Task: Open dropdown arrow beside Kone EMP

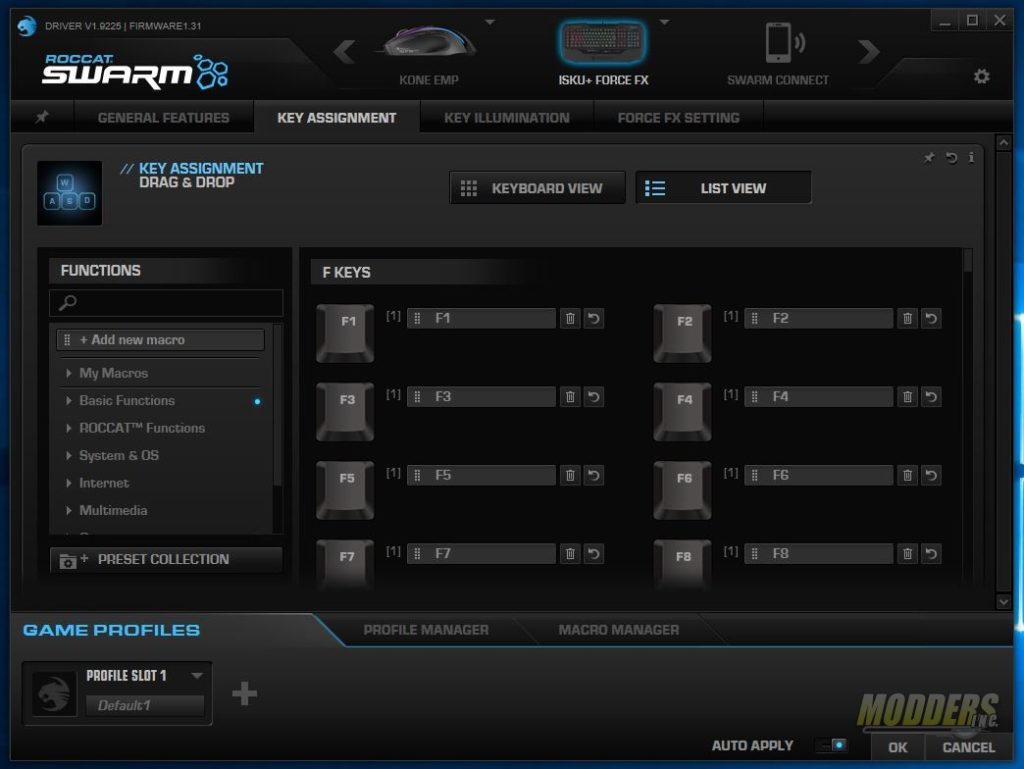Action: 490,22
